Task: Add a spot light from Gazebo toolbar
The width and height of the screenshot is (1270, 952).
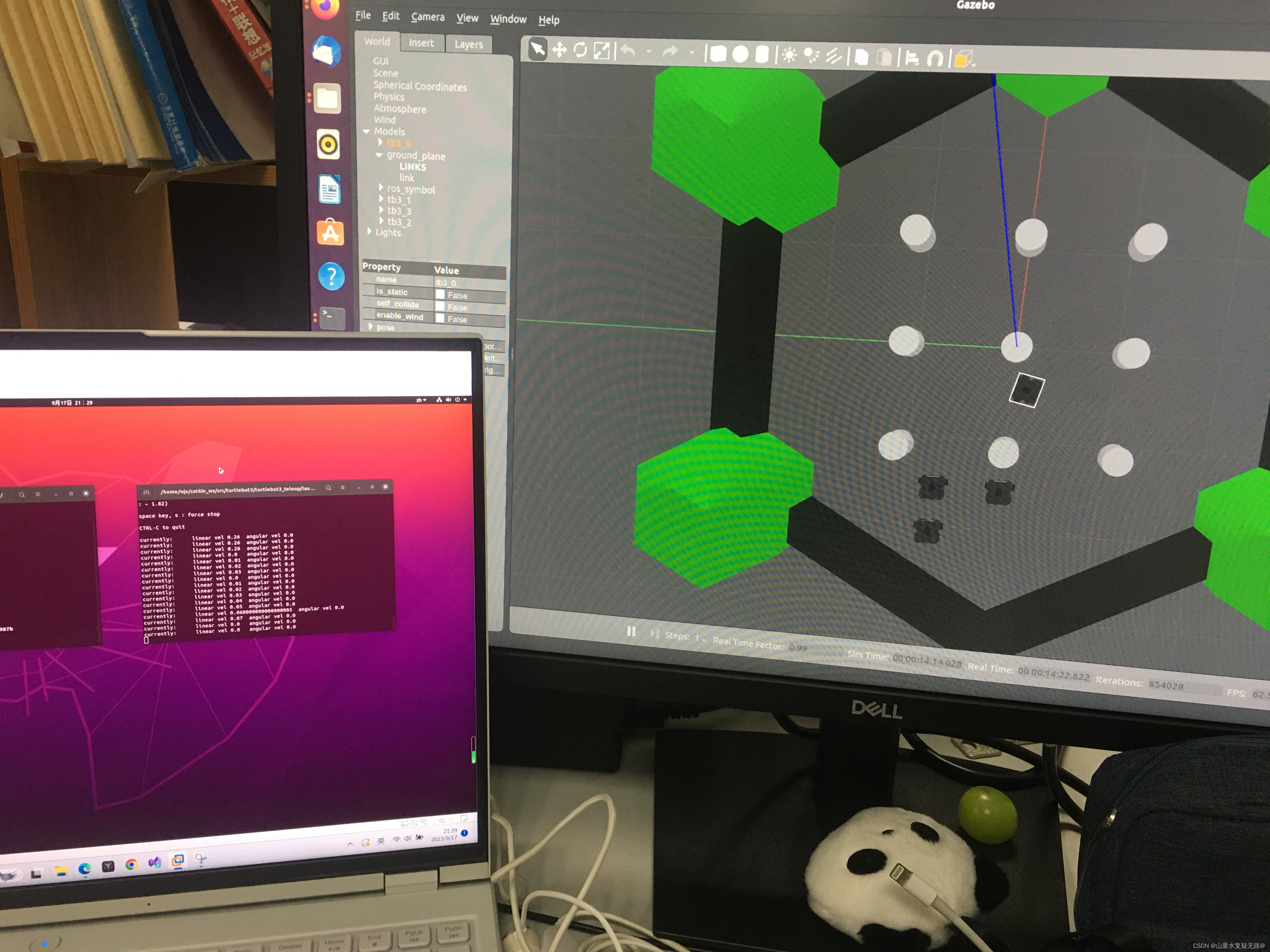Action: click(x=811, y=55)
